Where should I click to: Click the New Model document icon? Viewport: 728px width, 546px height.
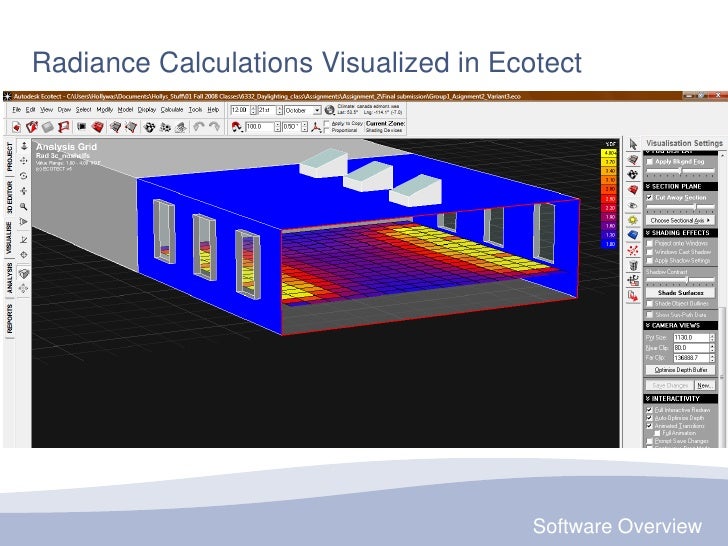[16, 127]
